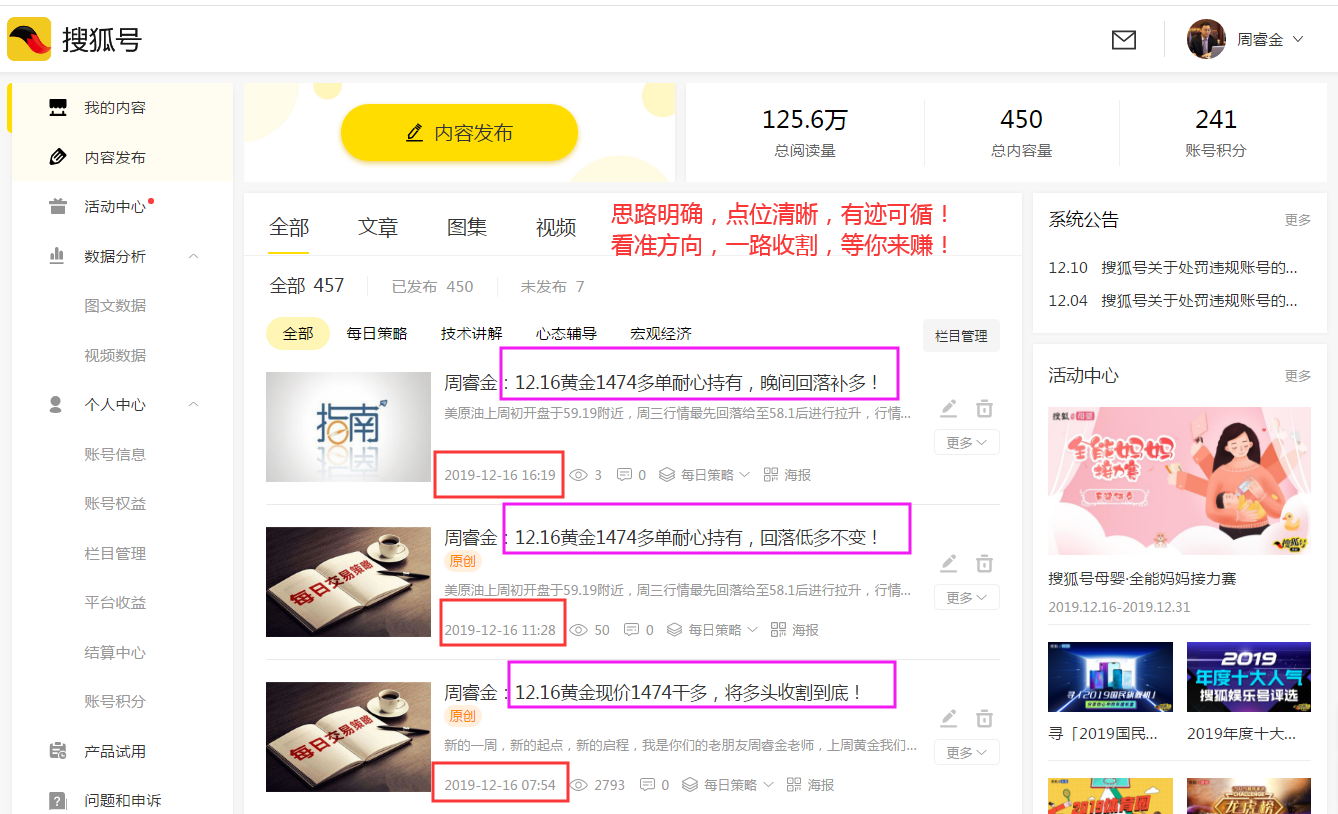This screenshot has width=1338, height=814.
Task: Click view-count eye icon showing 2793
Action: pyautogui.click(x=579, y=785)
